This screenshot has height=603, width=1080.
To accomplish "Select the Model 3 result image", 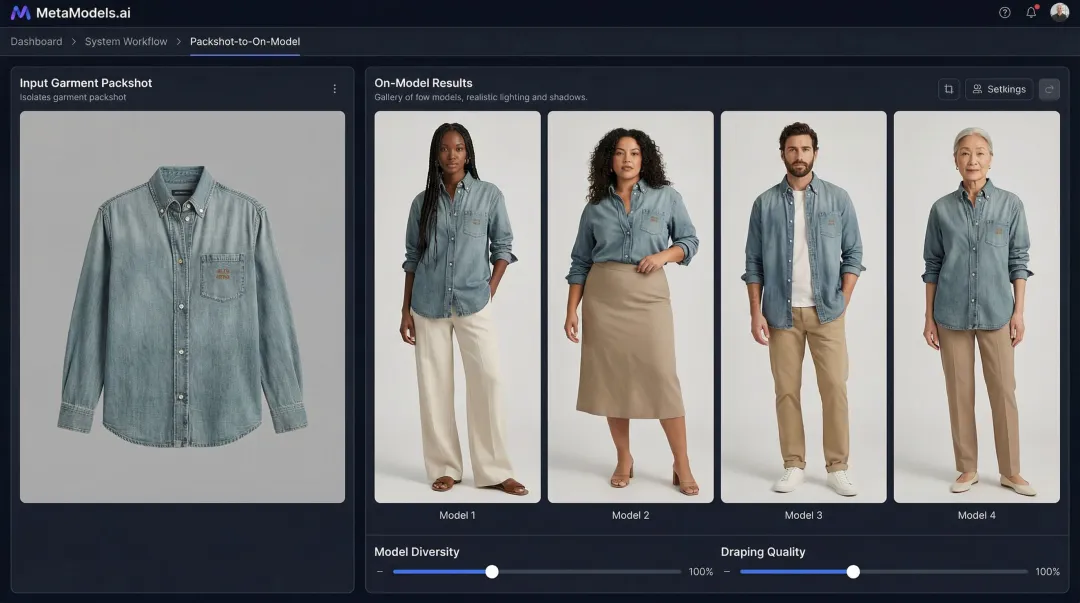I will tap(803, 305).
